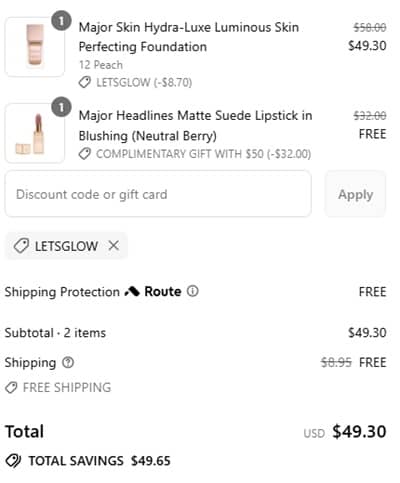Select the foundation product thumbnail

35,47
